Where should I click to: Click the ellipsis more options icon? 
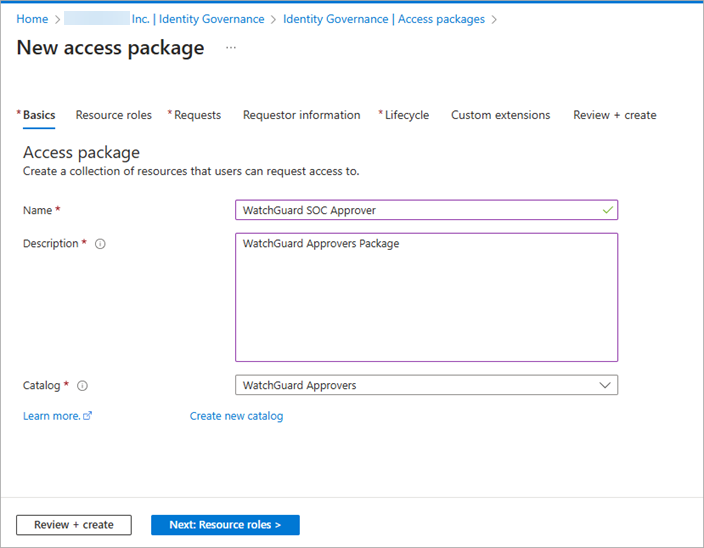pos(231,48)
